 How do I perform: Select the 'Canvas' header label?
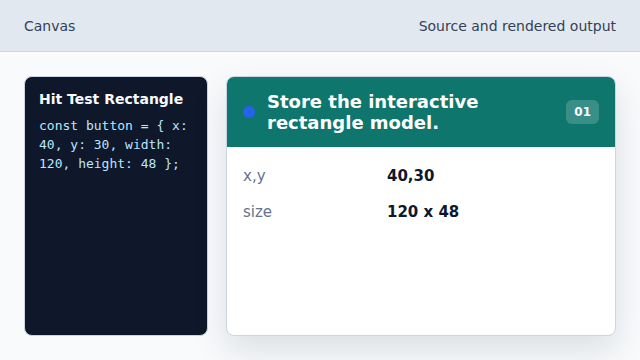[50, 26]
